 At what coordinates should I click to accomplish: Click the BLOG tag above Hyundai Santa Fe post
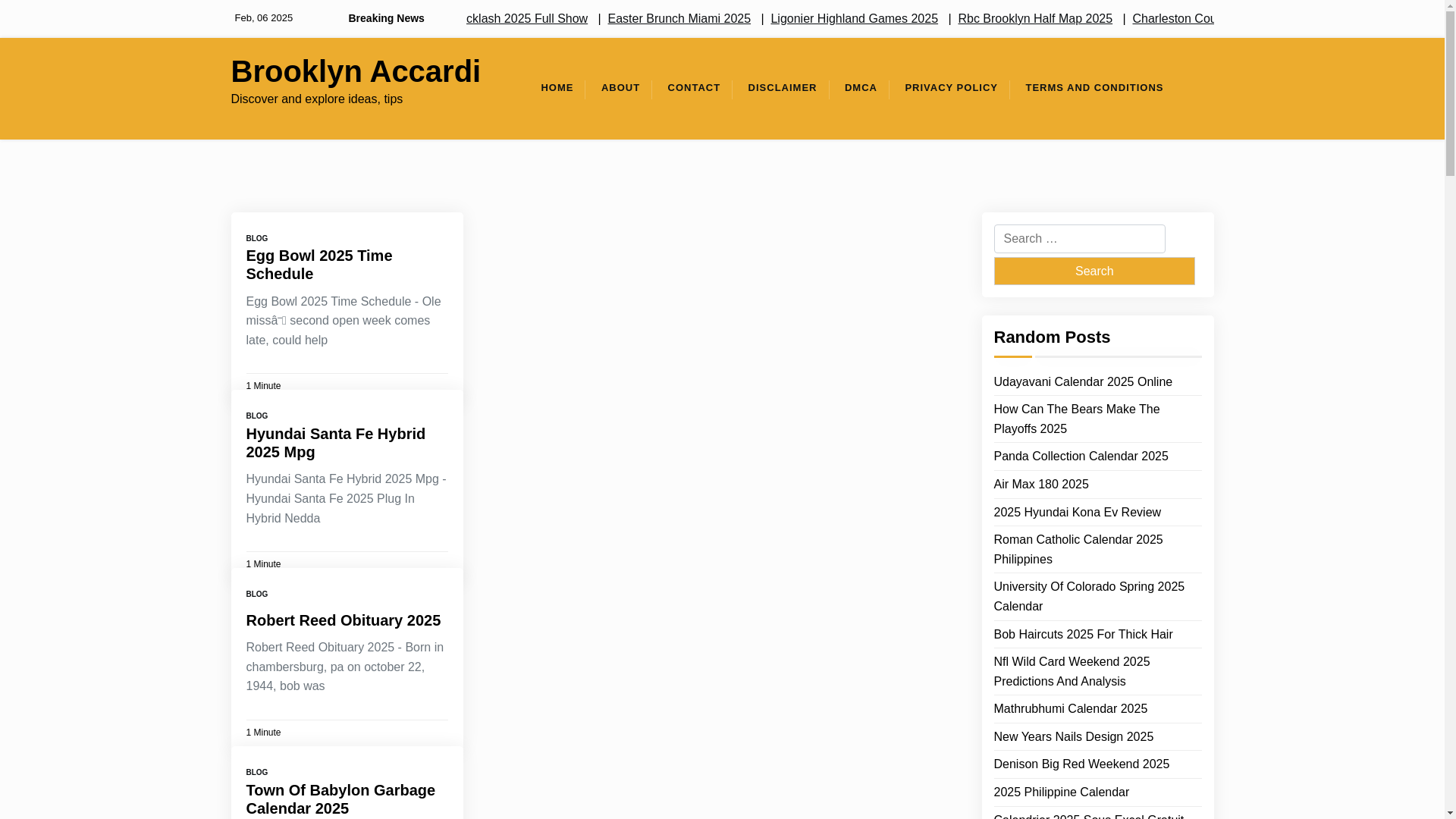tap(256, 416)
